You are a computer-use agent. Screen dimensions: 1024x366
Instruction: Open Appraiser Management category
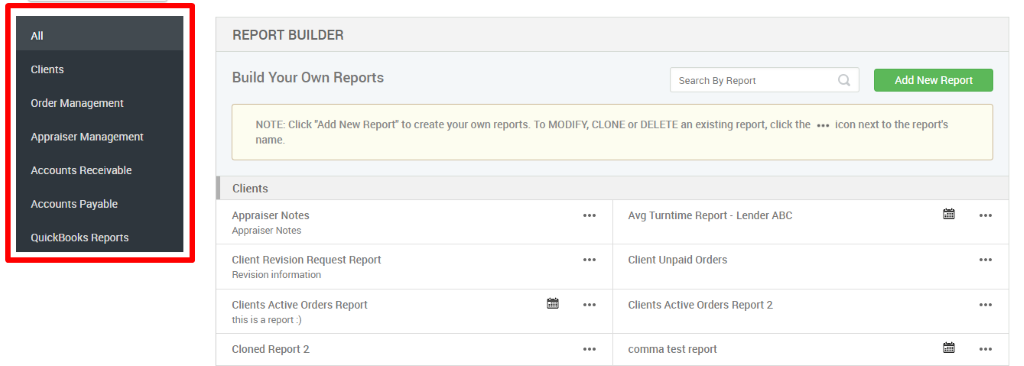[x=100, y=137]
